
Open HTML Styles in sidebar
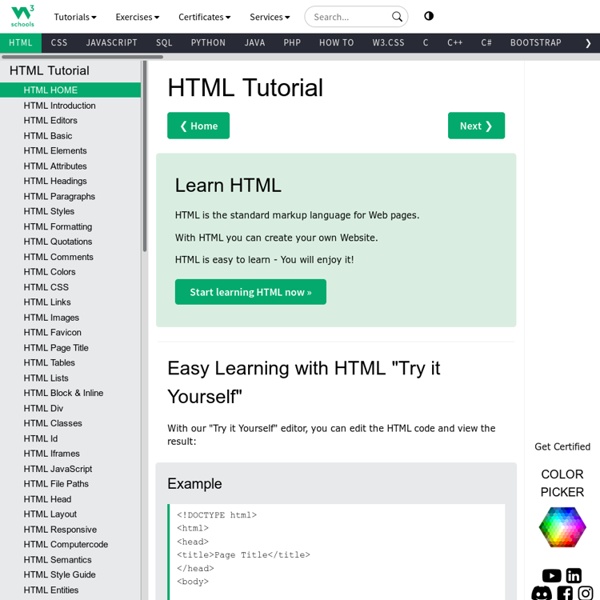pos(70,211)
